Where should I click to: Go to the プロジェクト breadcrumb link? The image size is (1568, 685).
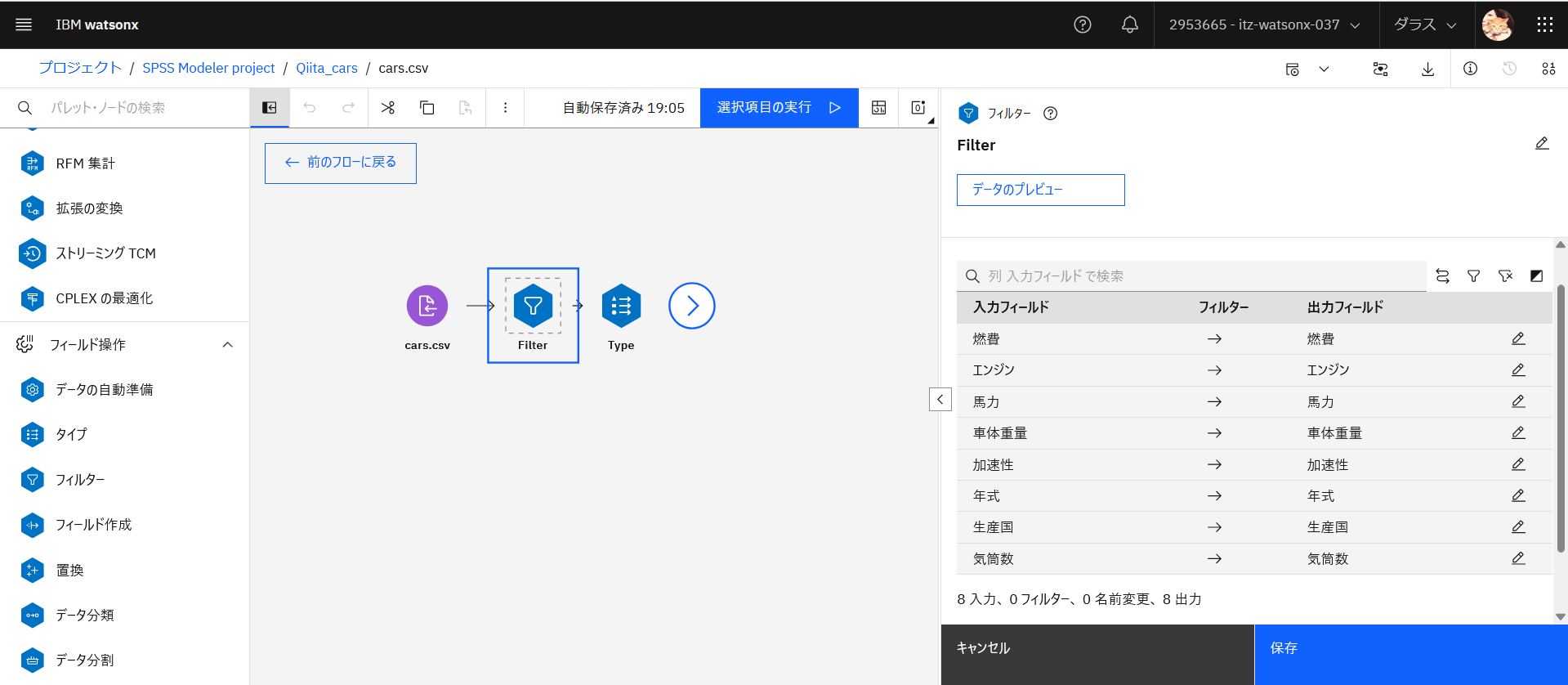(80, 68)
